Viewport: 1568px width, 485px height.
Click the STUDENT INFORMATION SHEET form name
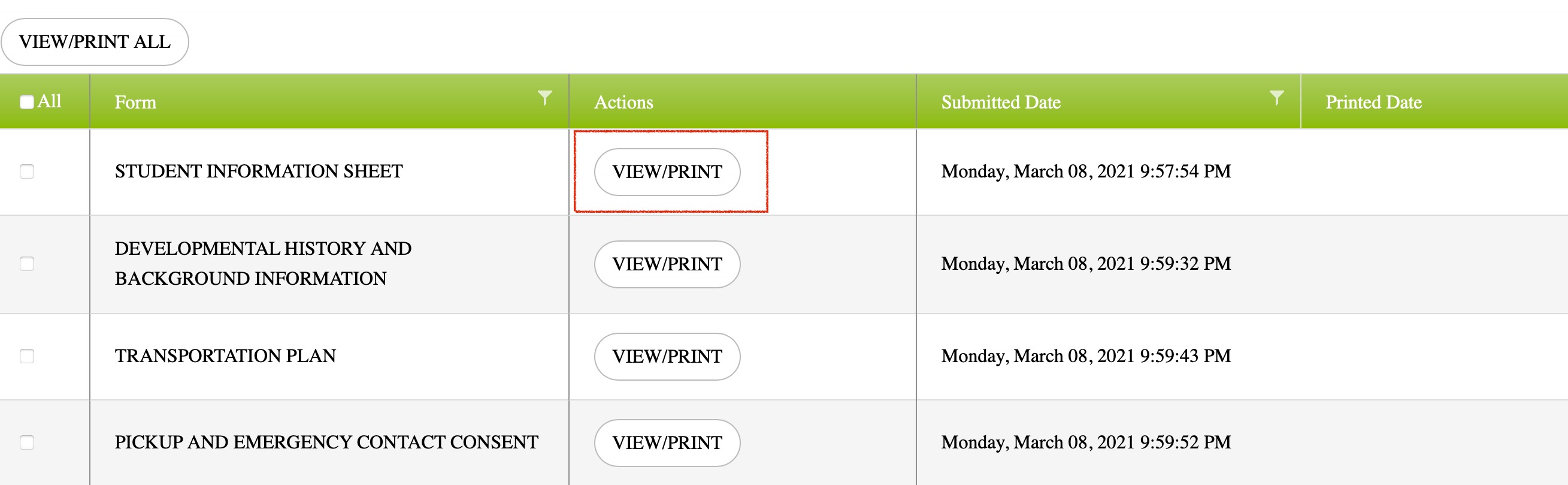coord(259,171)
